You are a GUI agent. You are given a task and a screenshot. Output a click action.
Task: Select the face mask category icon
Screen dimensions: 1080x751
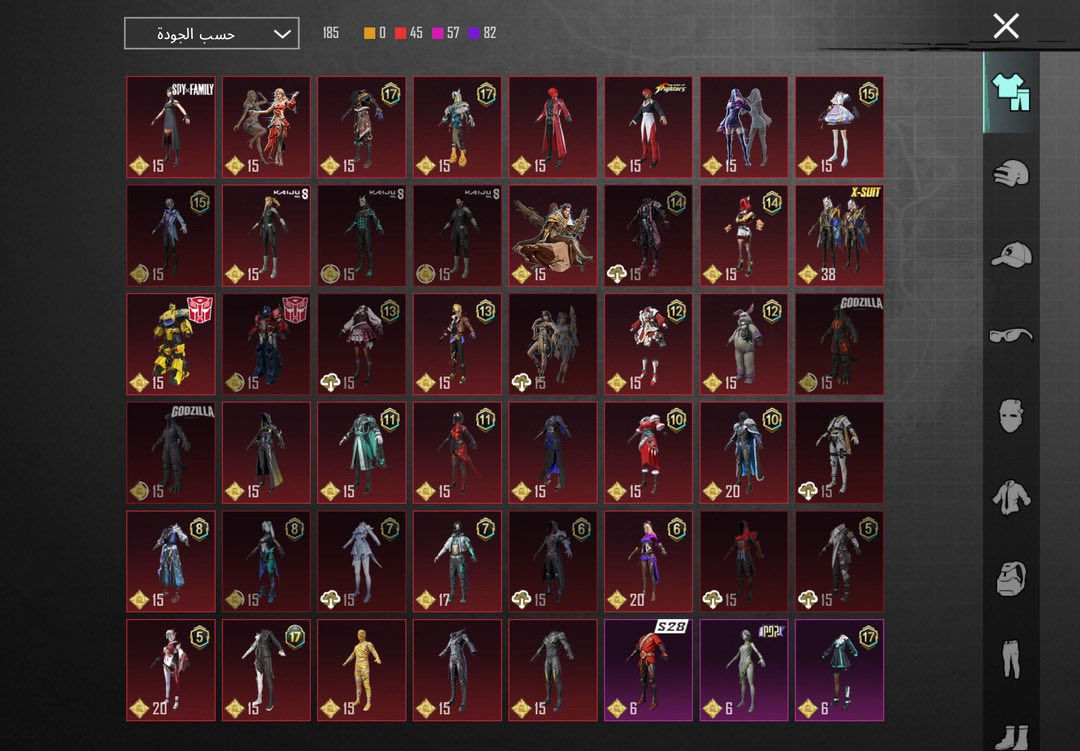1010,414
